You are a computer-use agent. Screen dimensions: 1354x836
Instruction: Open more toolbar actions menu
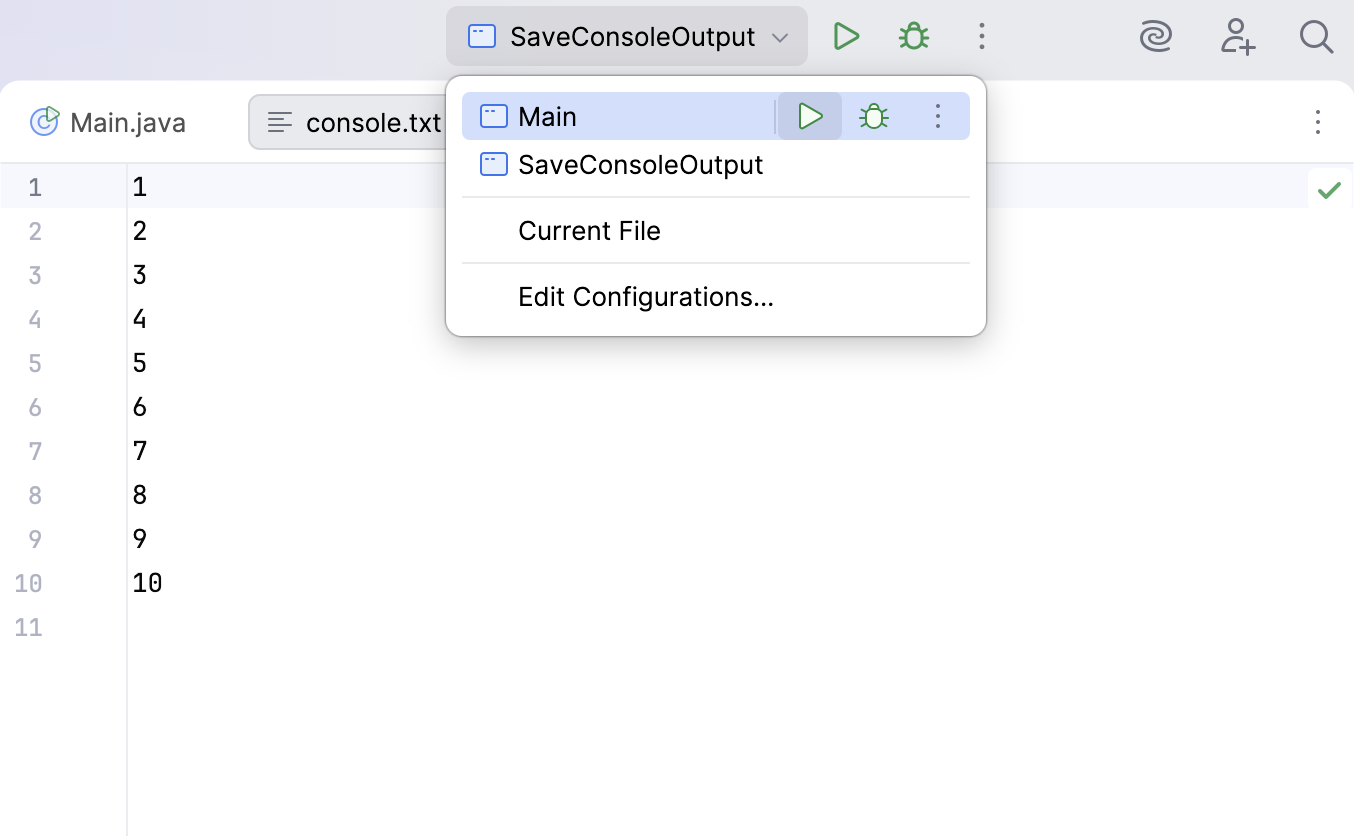(x=982, y=35)
